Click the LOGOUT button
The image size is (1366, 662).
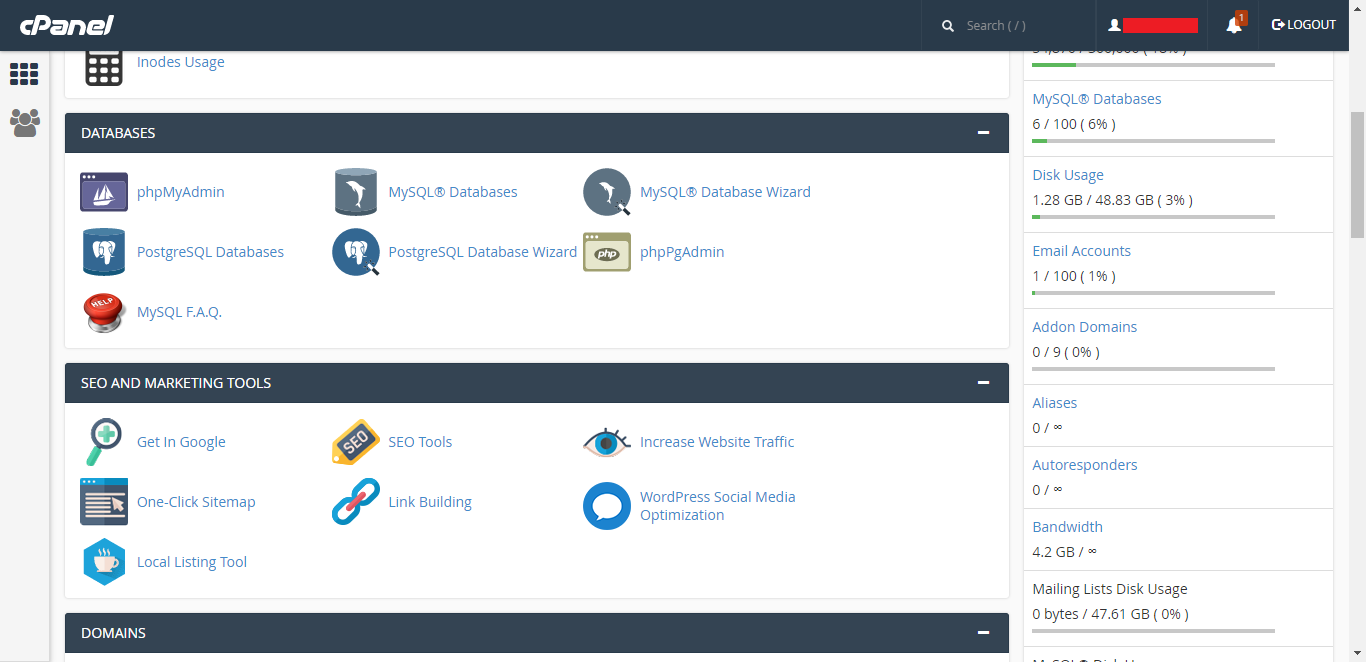tap(1303, 25)
